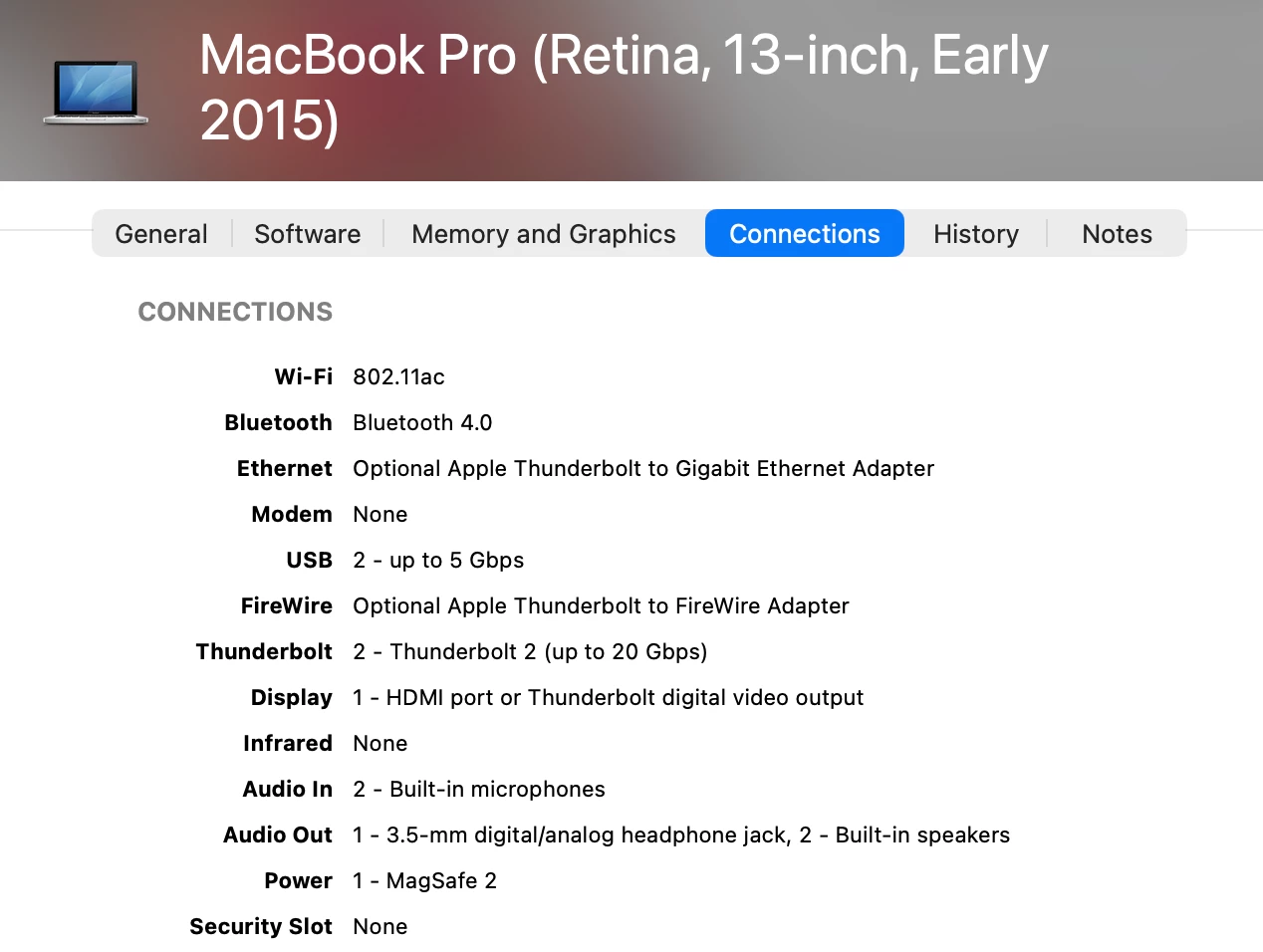The image size is (1263, 952).
Task: Click the Thunderbolt 2 speed value
Action: 530,652
